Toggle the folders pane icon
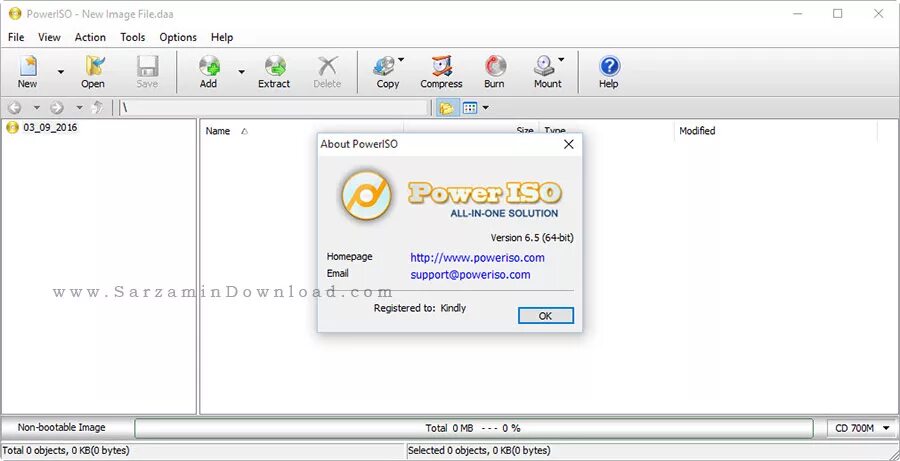Viewport: 900px width, 461px height. [x=446, y=108]
